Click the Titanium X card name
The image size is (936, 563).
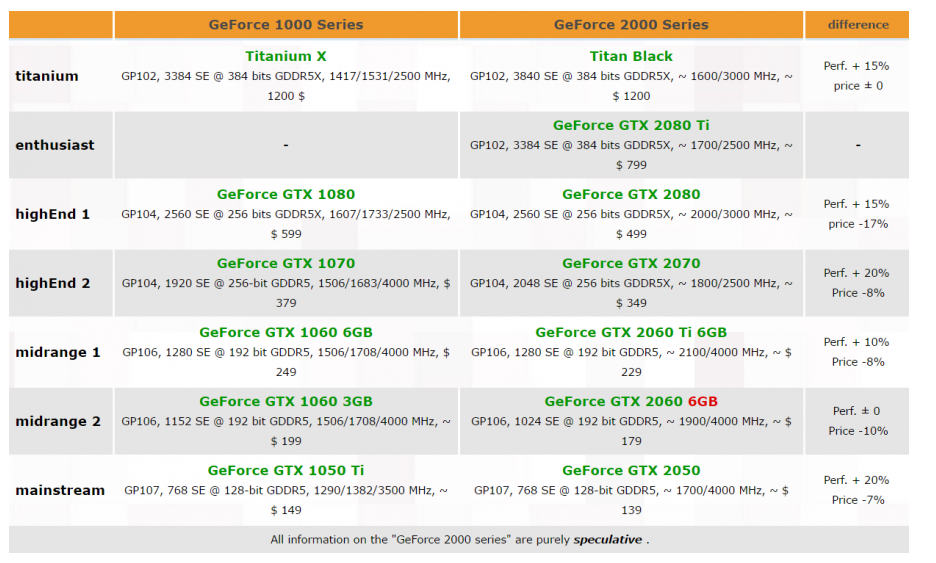(x=285, y=56)
